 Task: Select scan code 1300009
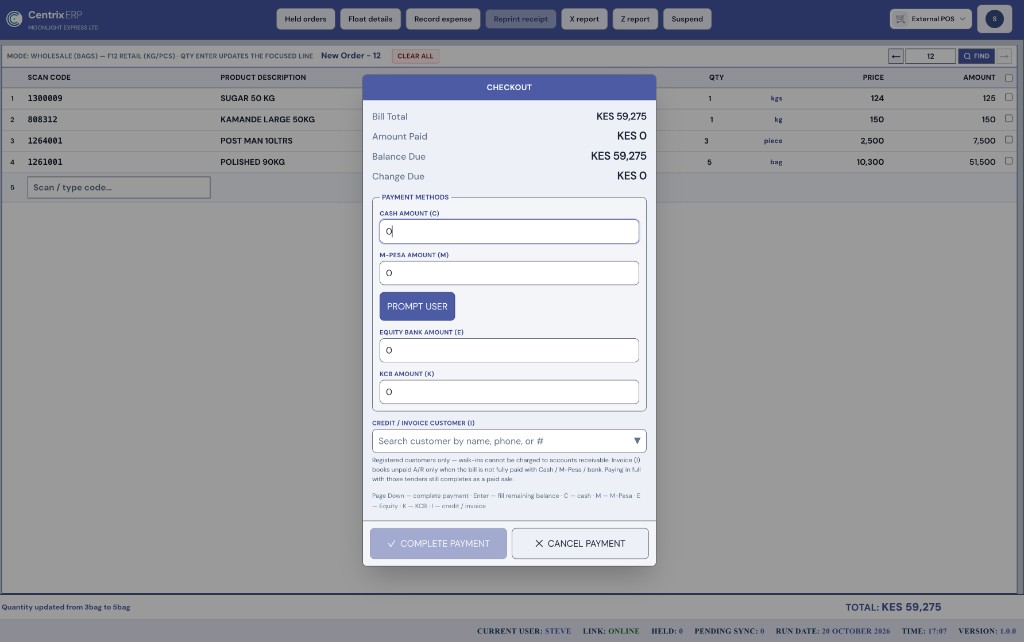45,99
